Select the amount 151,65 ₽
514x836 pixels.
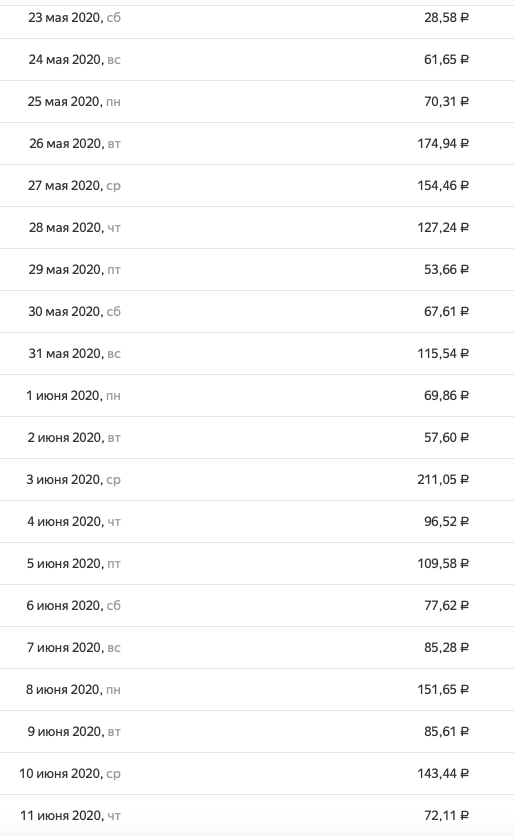pyautogui.click(x=443, y=689)
